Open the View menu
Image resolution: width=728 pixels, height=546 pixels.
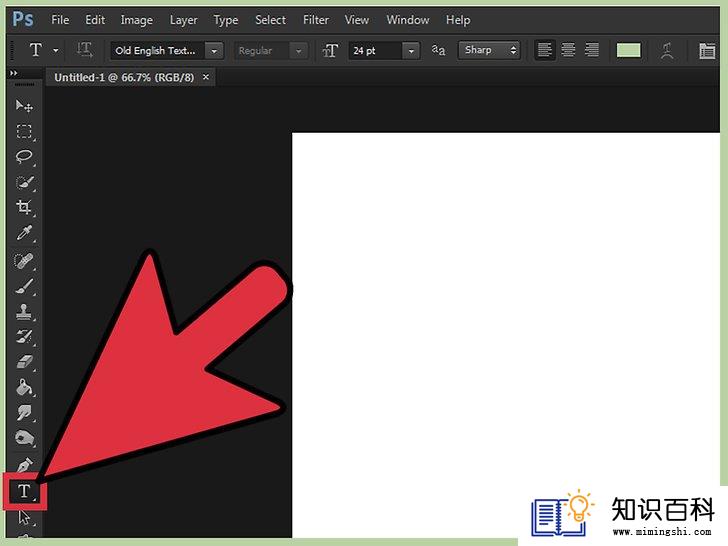pos(357,20)
